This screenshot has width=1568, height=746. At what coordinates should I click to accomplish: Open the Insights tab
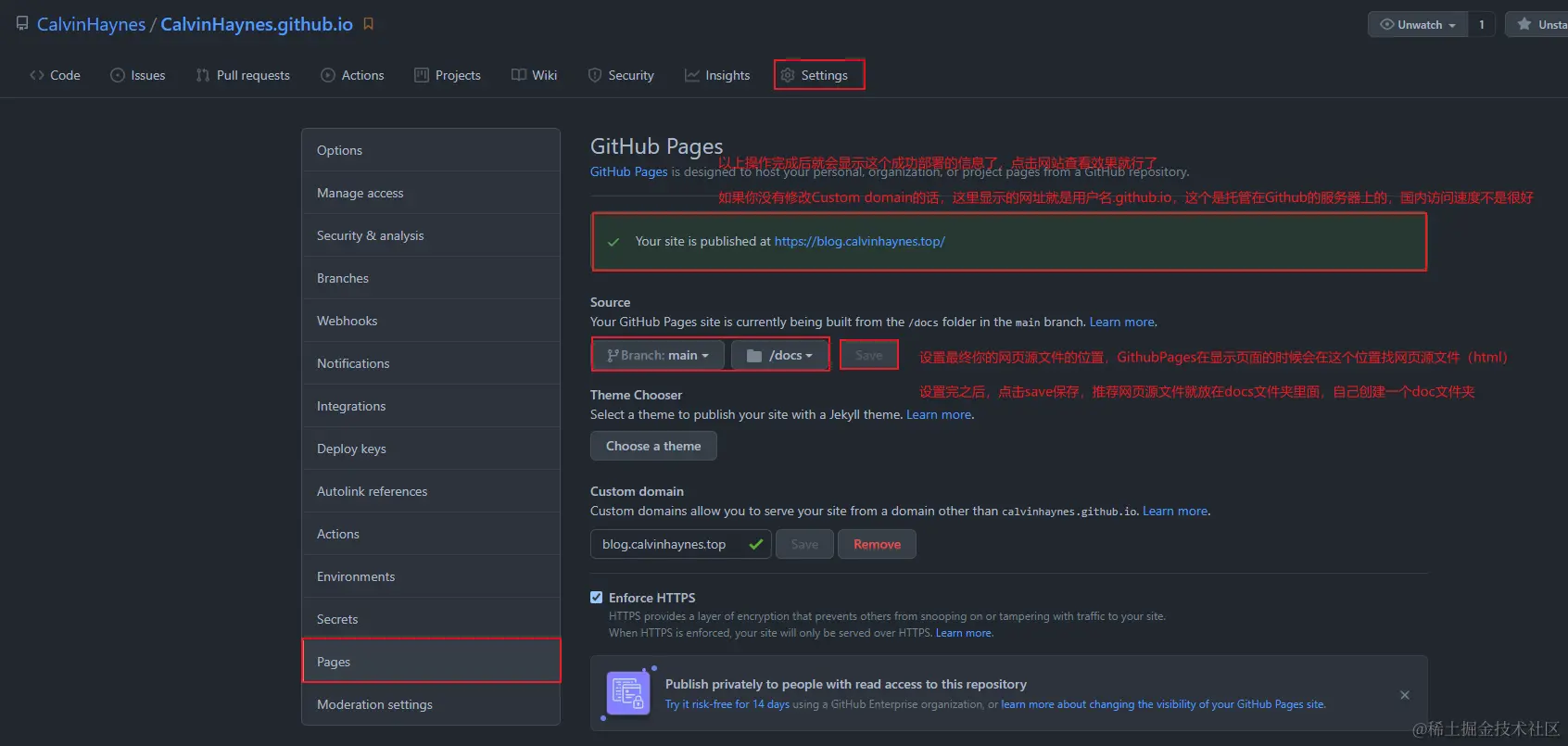[x=717, y=75]
